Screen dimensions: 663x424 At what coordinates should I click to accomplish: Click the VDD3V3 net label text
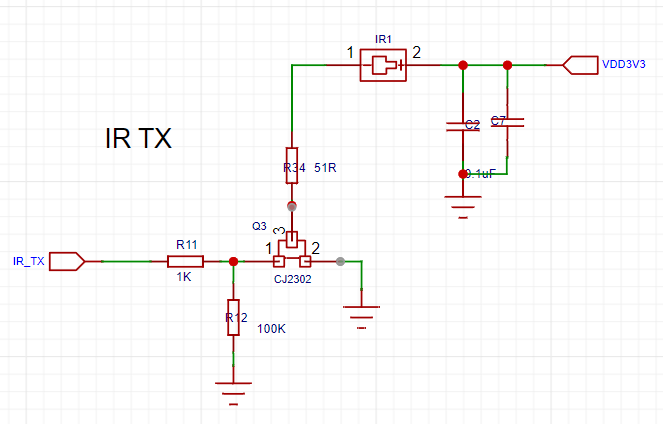[624, 64]
